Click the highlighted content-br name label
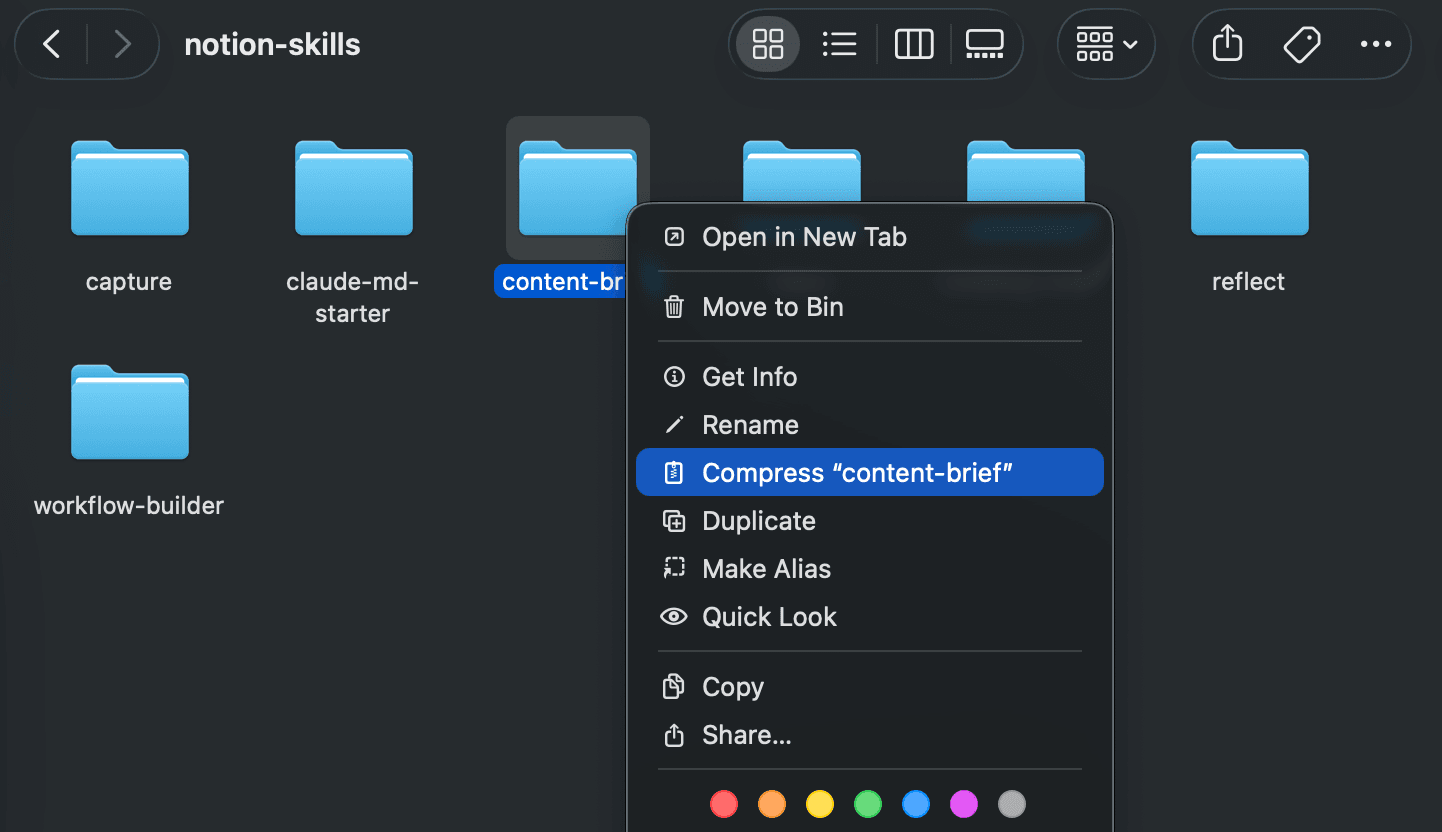This screenshot has width=1442, height=832. 562,282
